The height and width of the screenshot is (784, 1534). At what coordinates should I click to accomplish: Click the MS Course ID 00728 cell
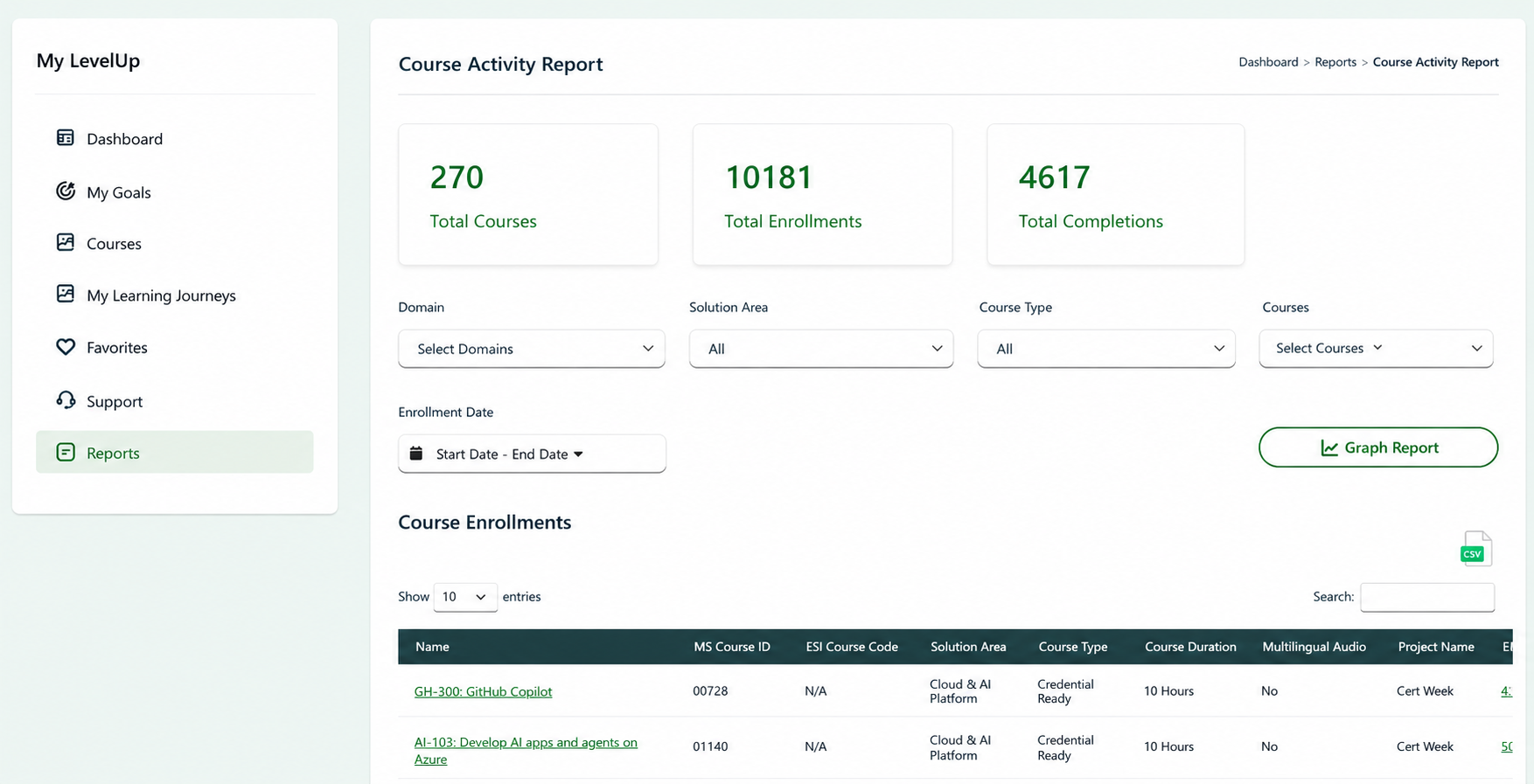[x=710, y=690]
